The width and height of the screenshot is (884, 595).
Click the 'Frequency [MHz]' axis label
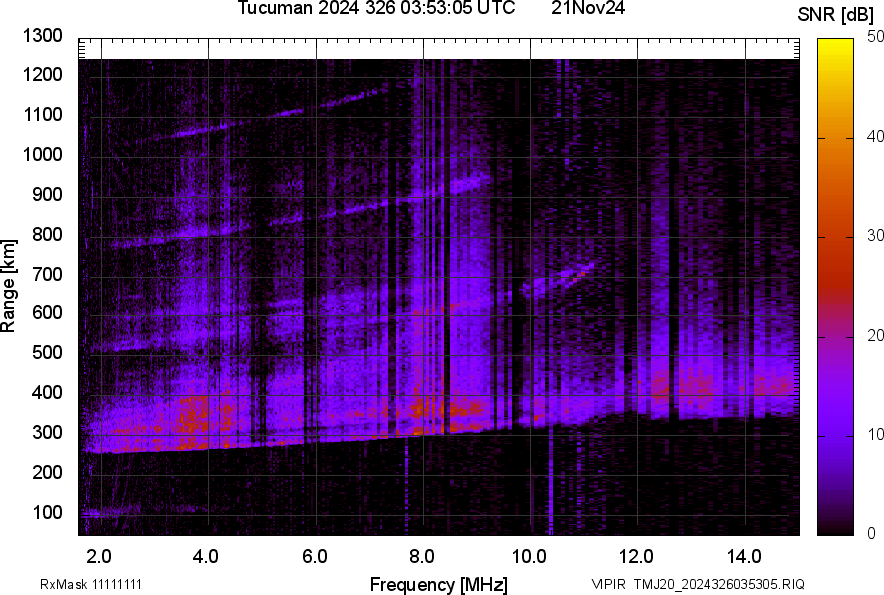point(438,584)
